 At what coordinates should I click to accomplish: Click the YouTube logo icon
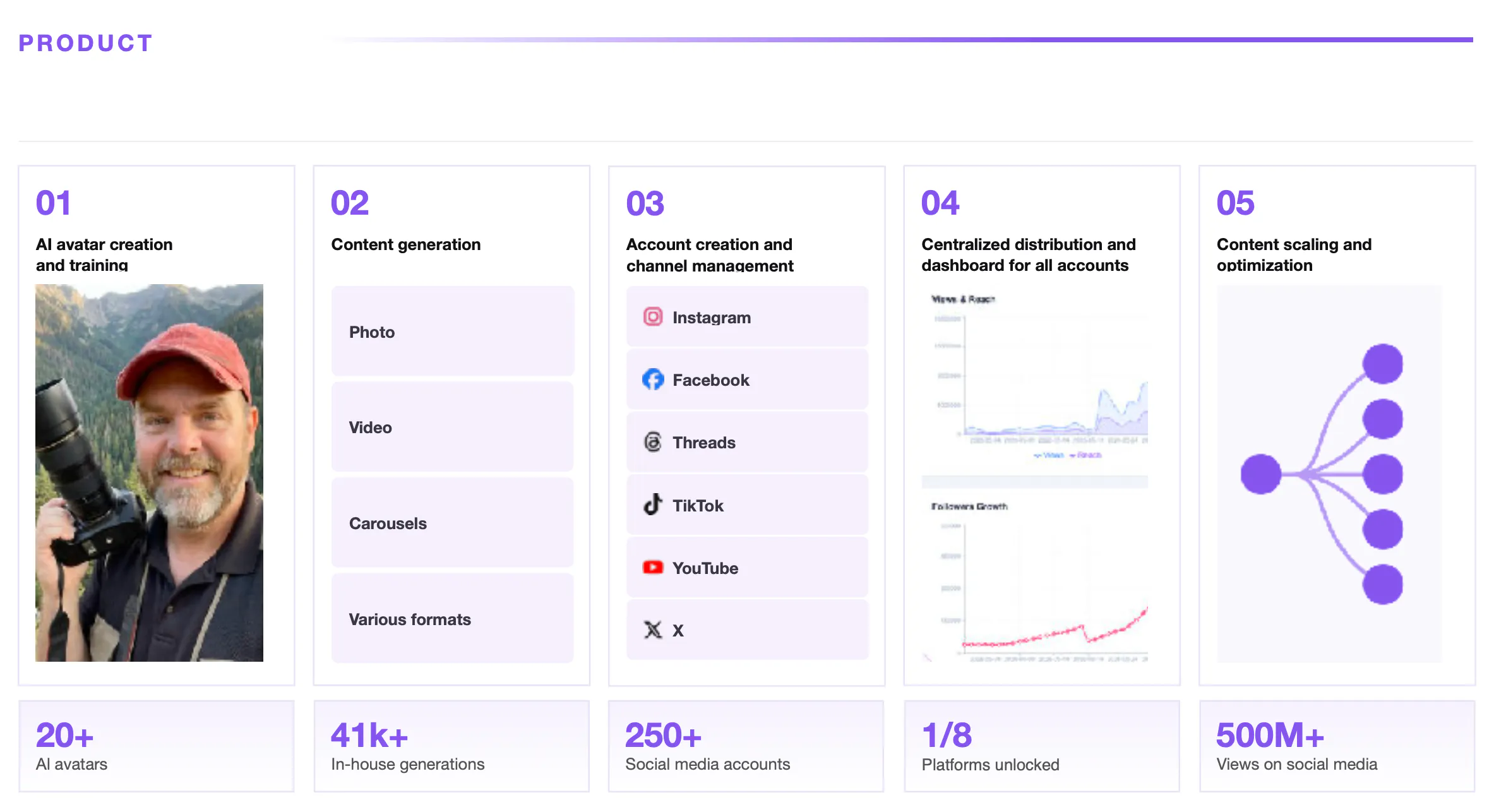653,567
